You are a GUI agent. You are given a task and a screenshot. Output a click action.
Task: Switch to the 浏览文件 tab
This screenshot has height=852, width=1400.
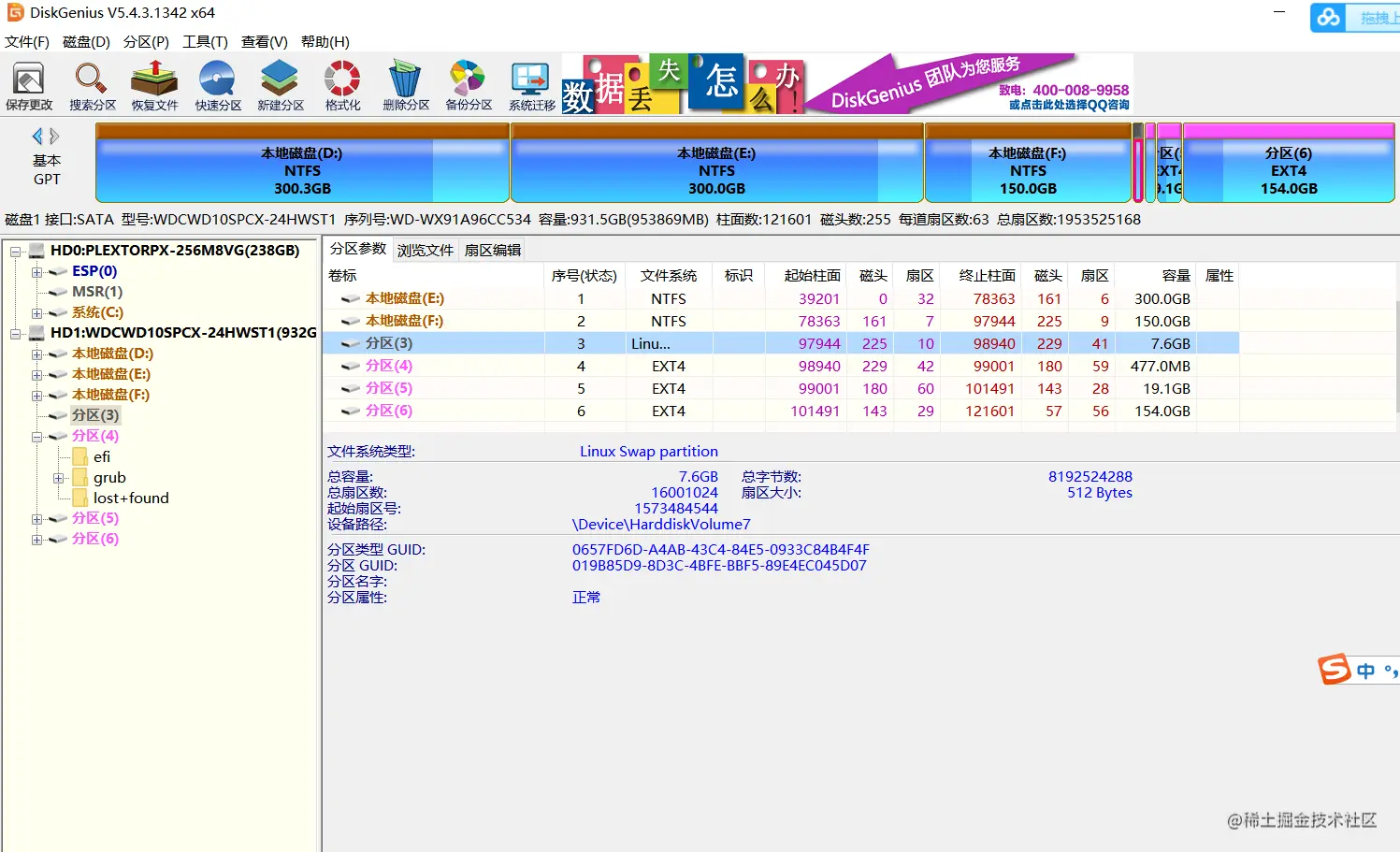pyautogui.click(x=425, y=250)
